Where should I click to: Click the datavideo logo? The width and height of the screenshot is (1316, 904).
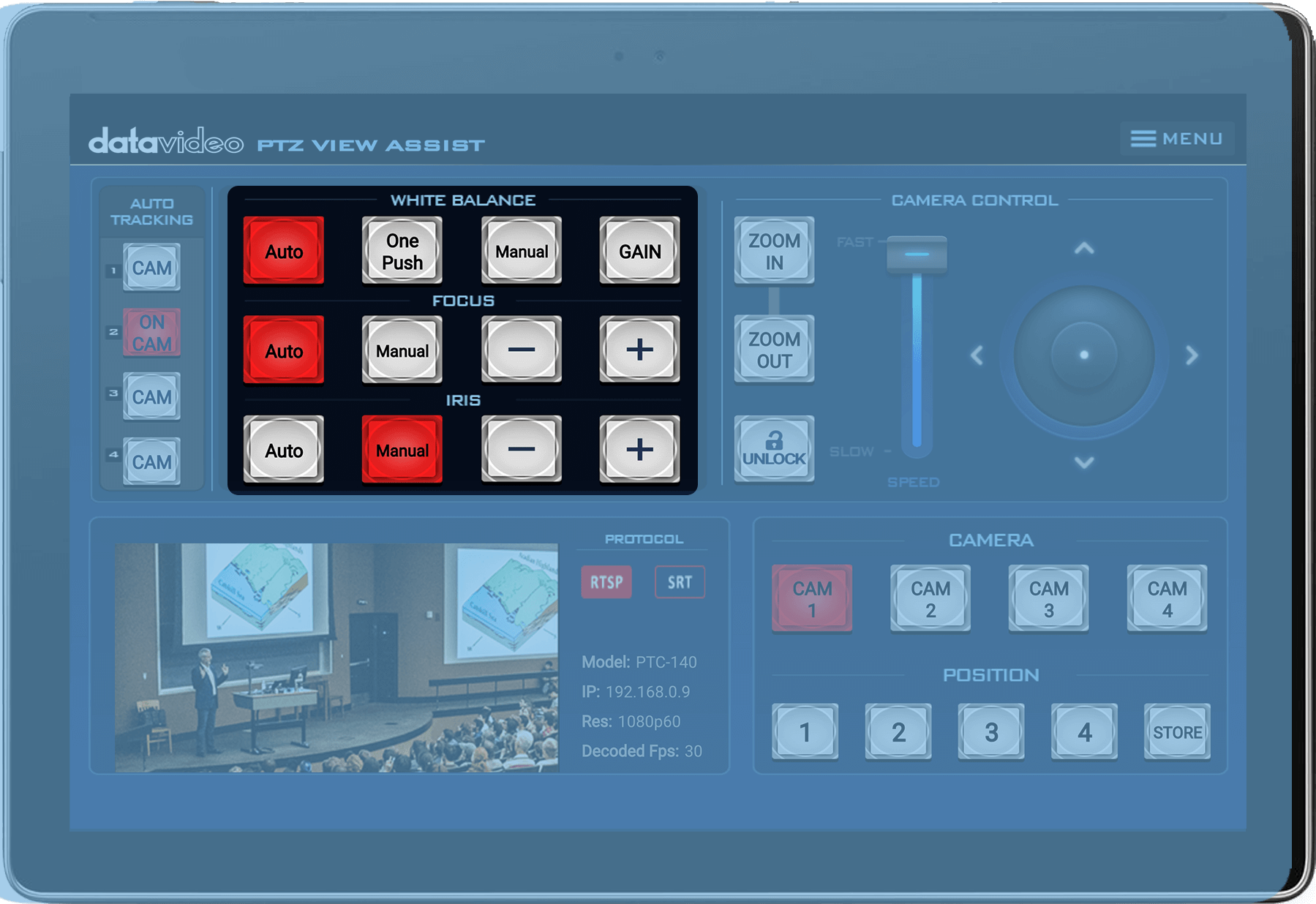[166, 140]
